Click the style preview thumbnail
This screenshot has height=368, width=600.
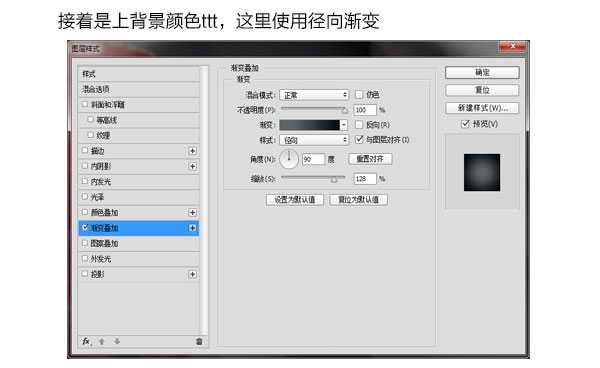point(482,172)
